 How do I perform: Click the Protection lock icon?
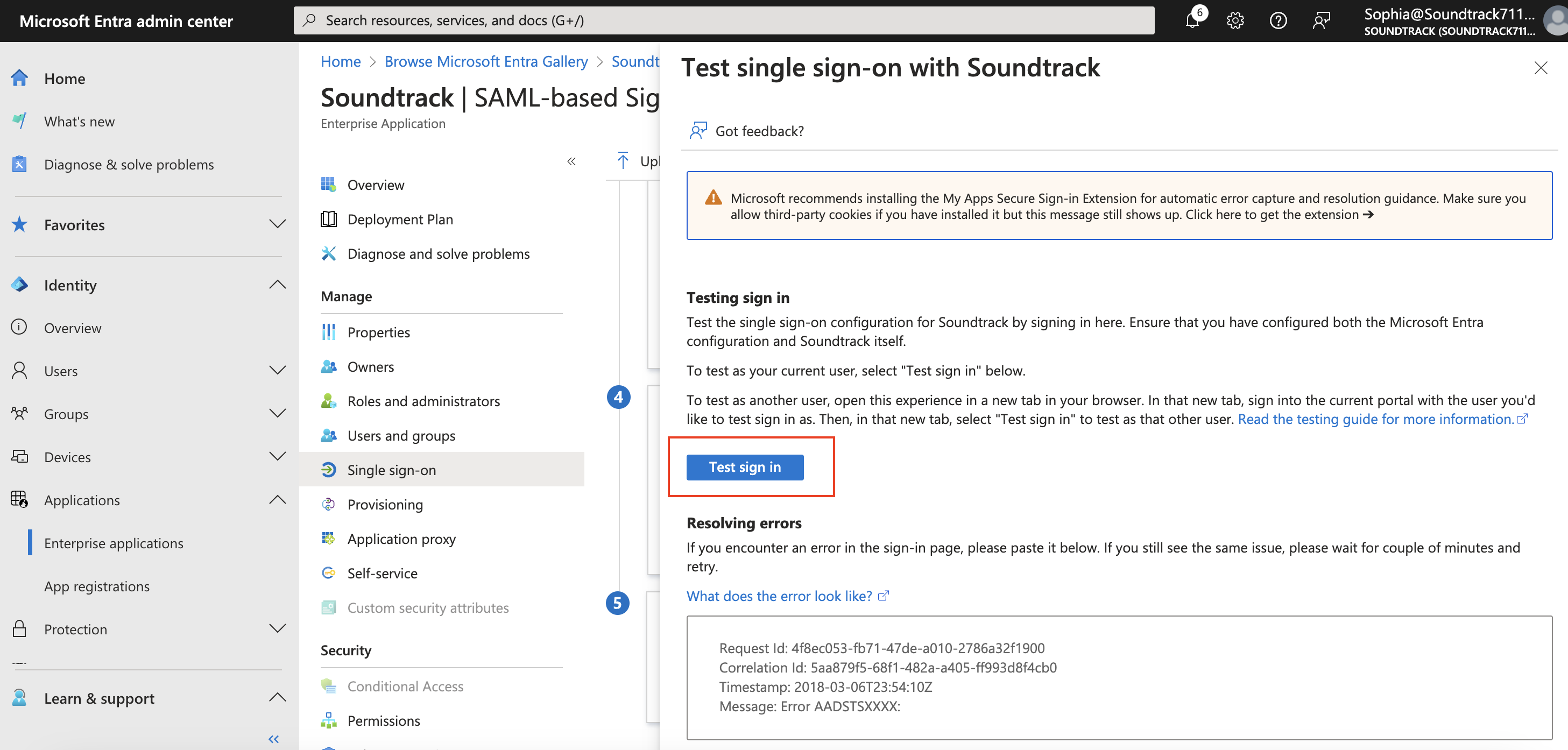pos(19,628)
